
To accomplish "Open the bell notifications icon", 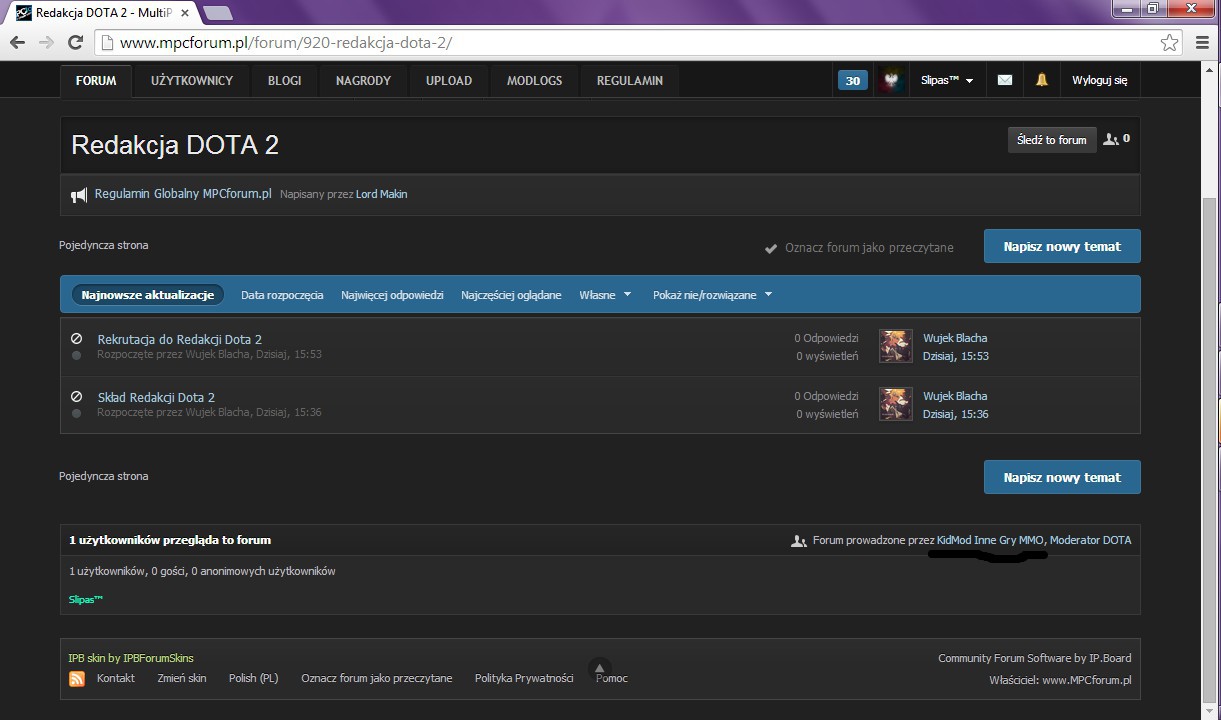I will click(x=1041, y=80).
